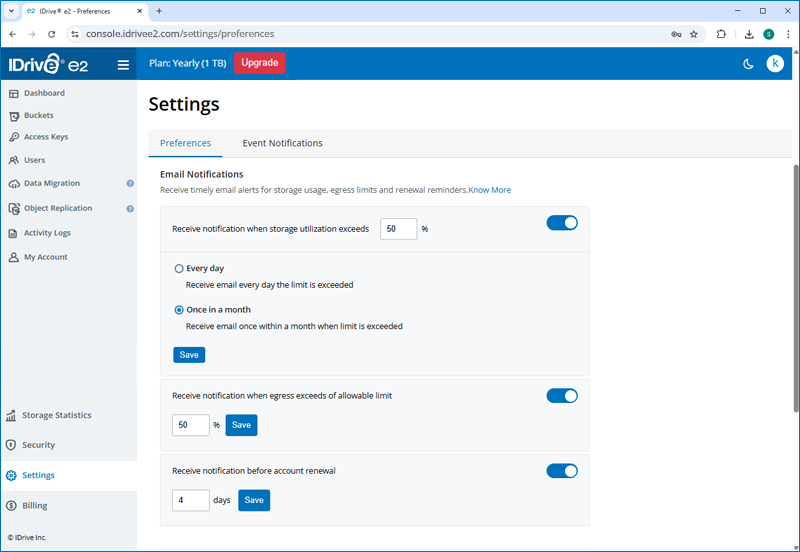Click the Object Replication help icon

(x=130, y=209)
